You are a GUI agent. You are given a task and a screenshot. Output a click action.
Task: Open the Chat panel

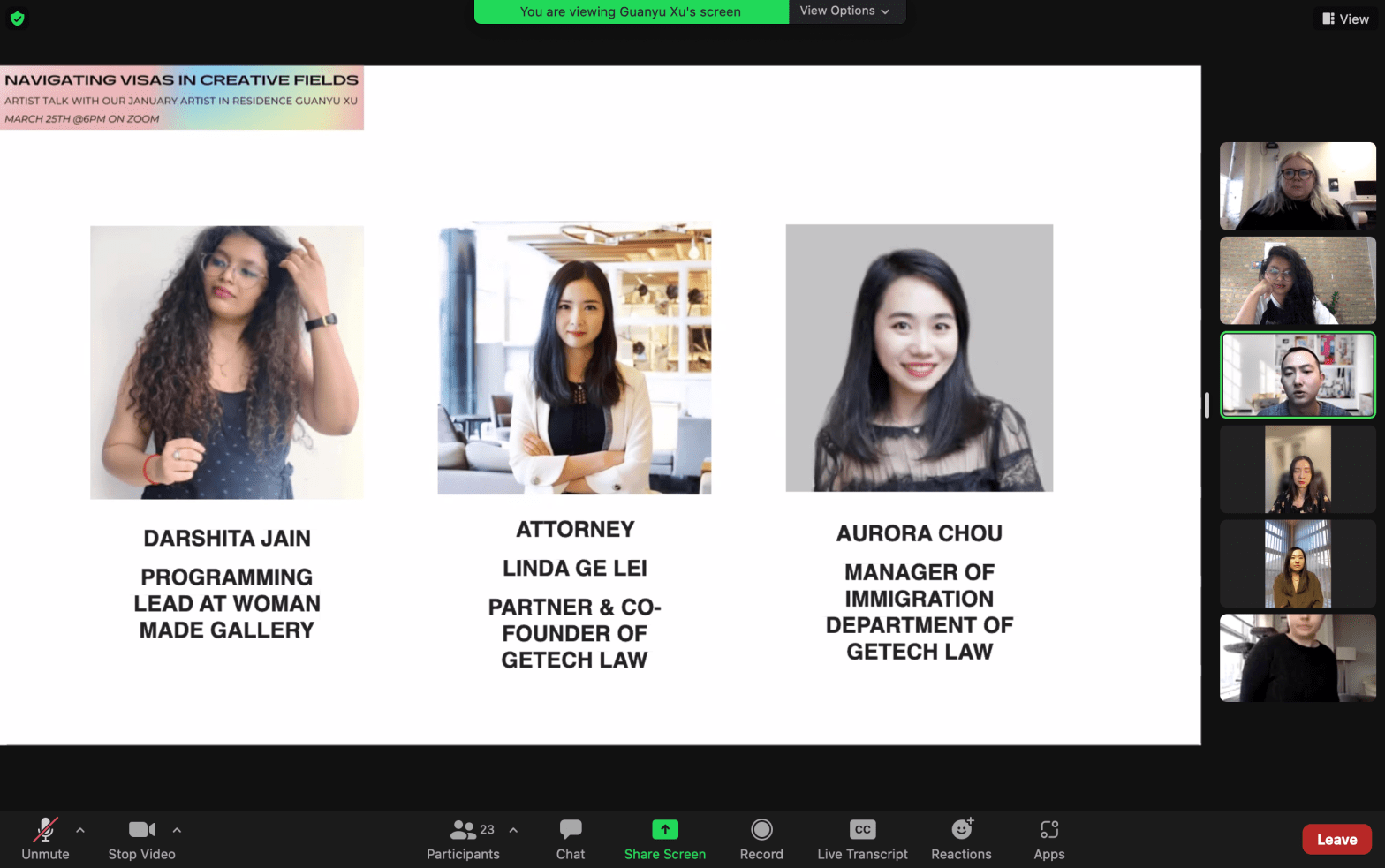point(571,839)
